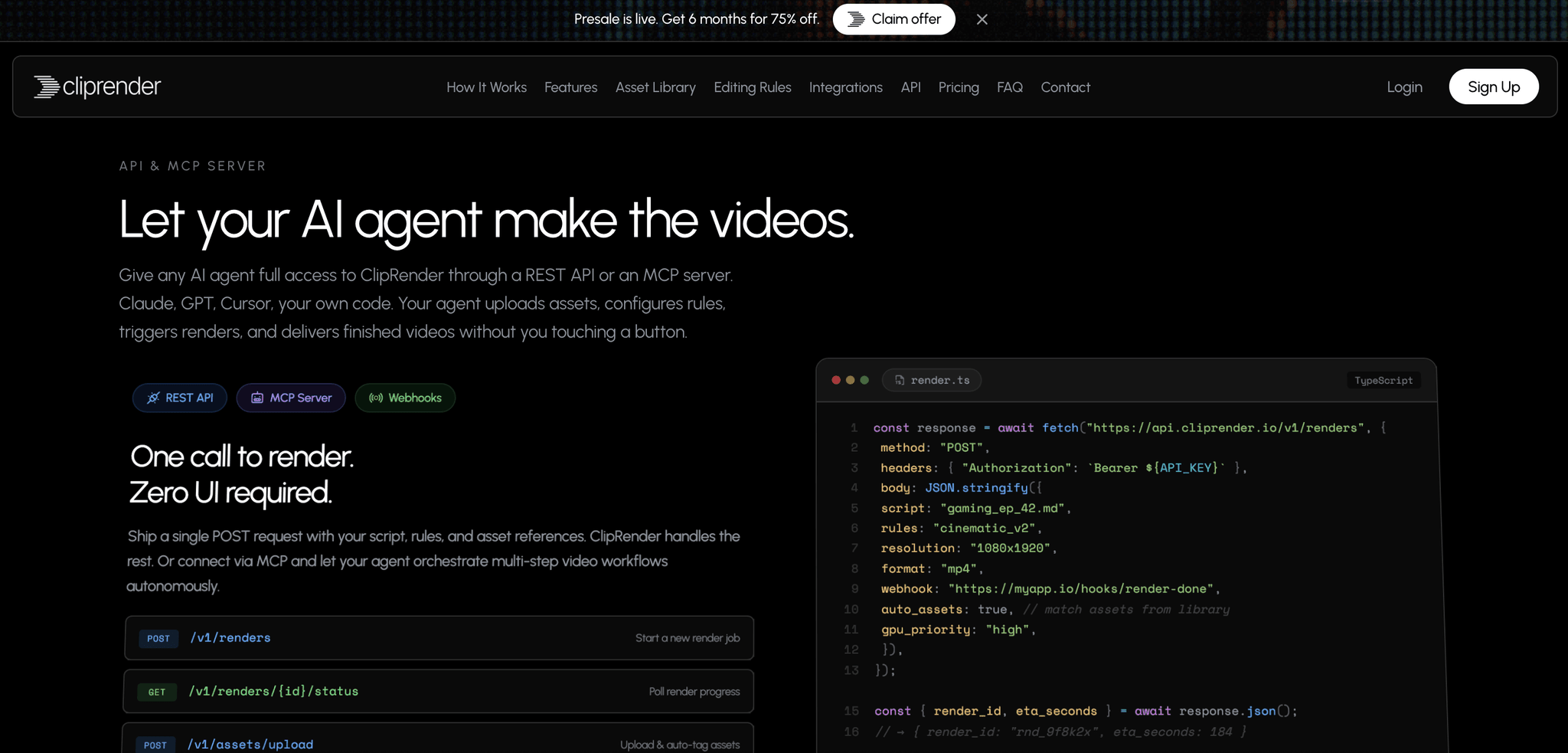This screenshot has width=1568, height=753.
Task: Click 'Start a new render job' text
Action: point(688,638)
